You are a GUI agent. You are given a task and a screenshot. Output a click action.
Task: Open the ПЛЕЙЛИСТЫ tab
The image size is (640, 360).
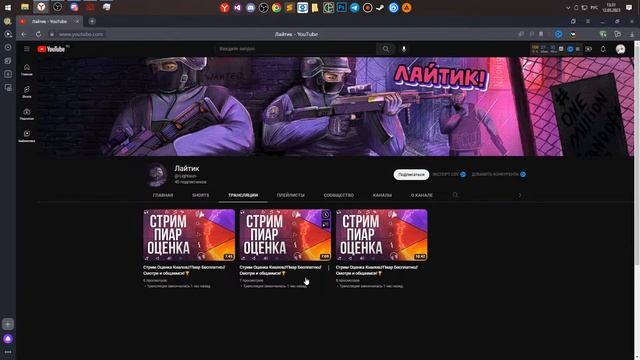tap(291, 195)
